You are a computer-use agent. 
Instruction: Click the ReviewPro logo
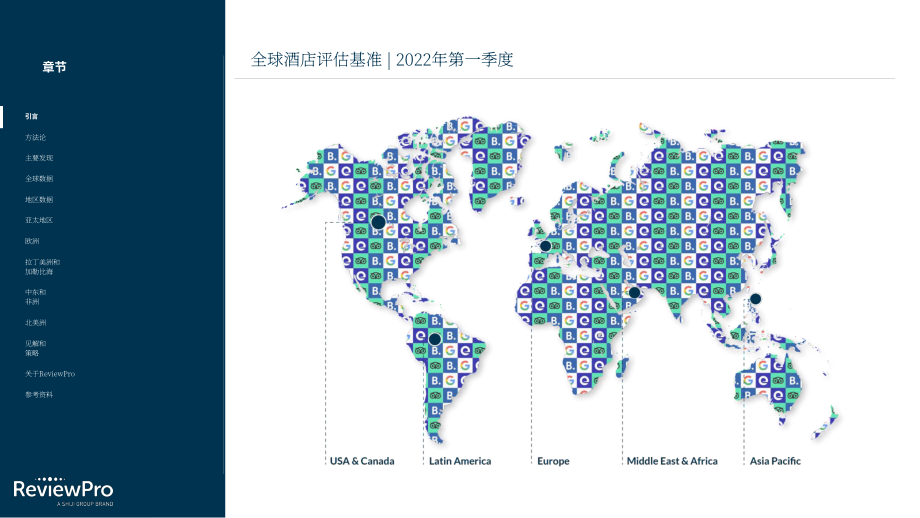tap(63, 492)
